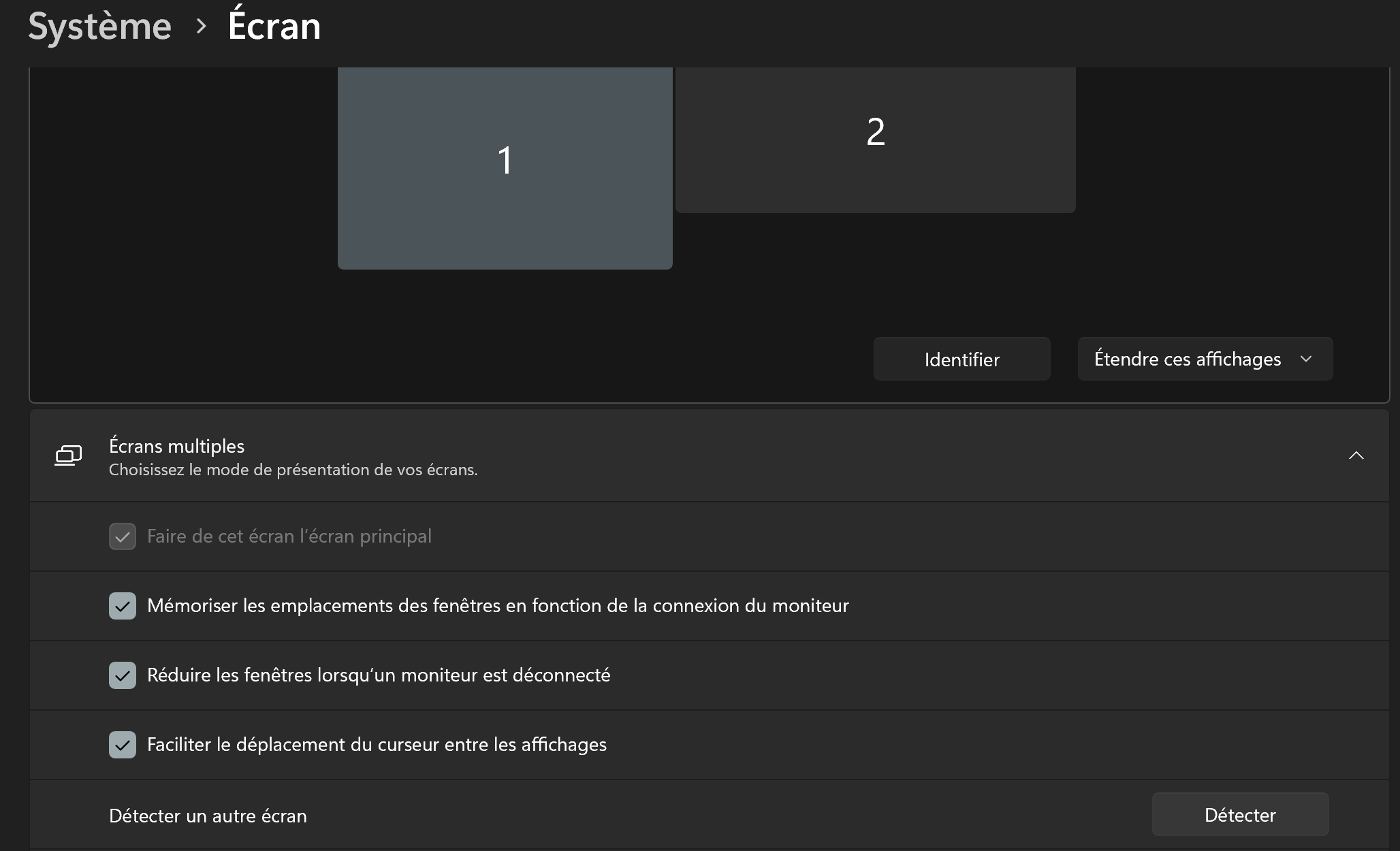The width and height of the screenshot is (1400, 851).
Task: Uncheck Faciliter le déplacement du curseur
Action: [123, 745]
